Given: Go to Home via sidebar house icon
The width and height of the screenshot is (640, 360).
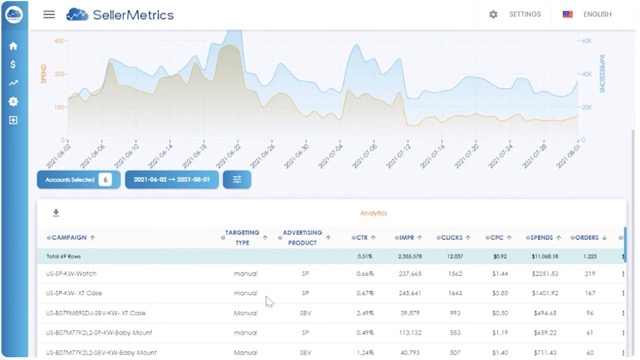Looking at the screenshot, I should click(x=13, y=46).
